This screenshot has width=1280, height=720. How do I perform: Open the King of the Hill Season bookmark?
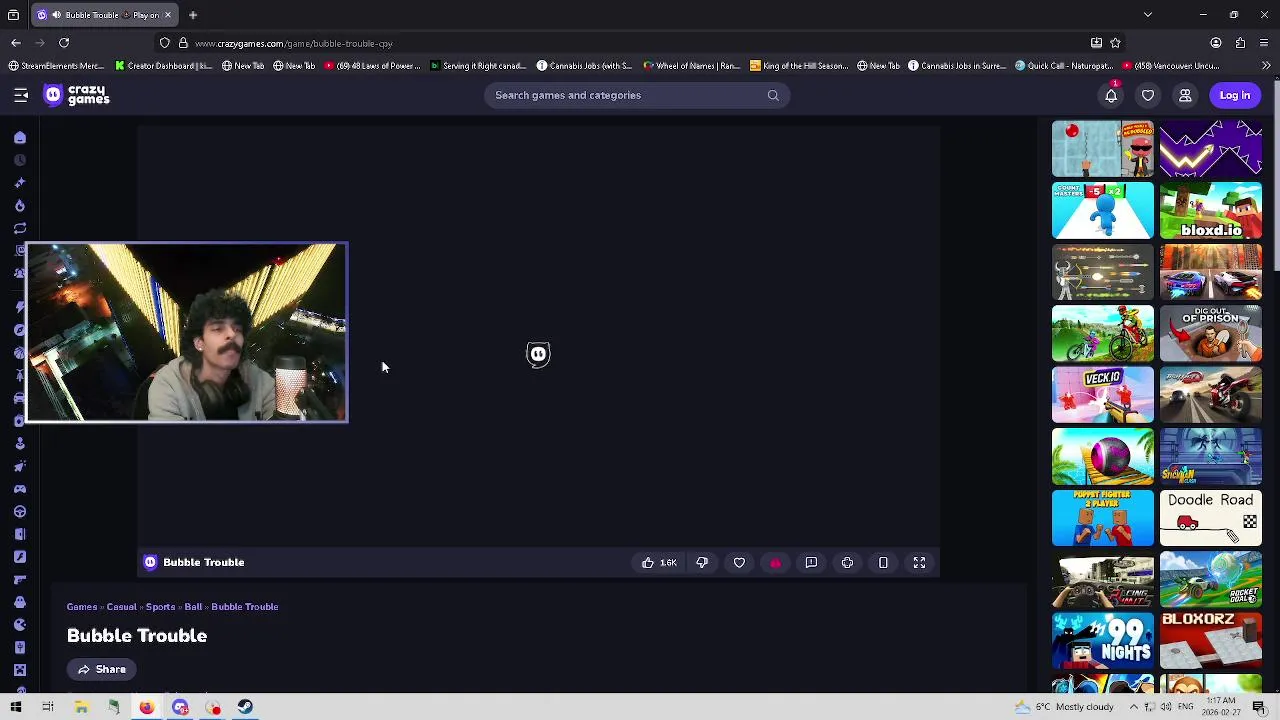pos(799,66)
